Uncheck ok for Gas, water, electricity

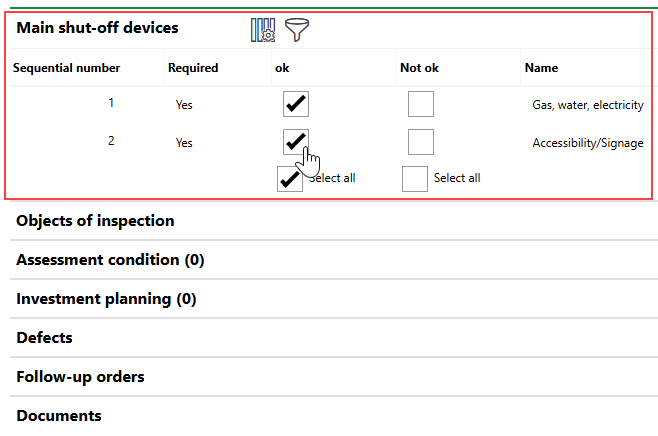click(x=296, y=104)
